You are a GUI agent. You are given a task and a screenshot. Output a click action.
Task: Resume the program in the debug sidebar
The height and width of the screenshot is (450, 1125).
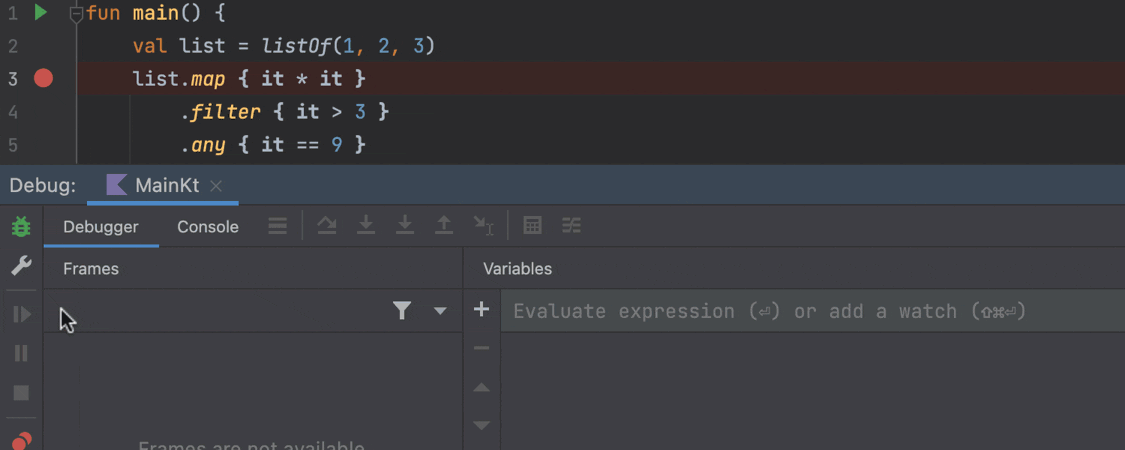(22, 314)
